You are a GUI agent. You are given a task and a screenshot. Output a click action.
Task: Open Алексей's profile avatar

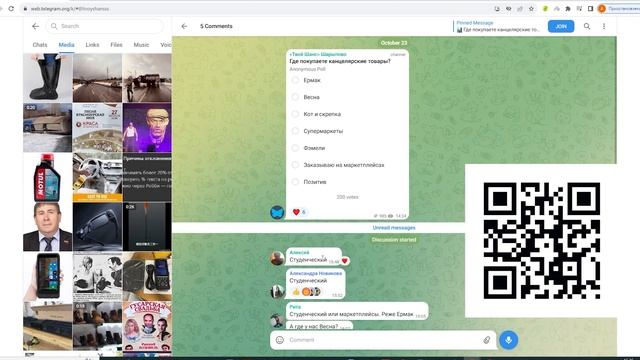277,258
